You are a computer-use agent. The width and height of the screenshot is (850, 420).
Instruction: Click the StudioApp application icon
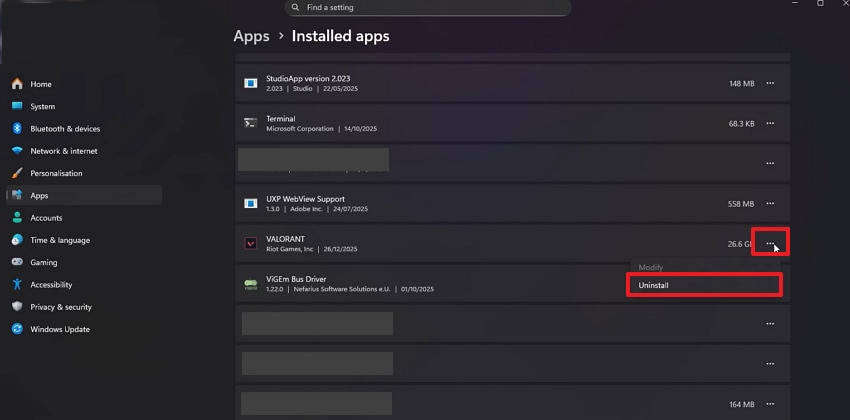click(250, 83)
